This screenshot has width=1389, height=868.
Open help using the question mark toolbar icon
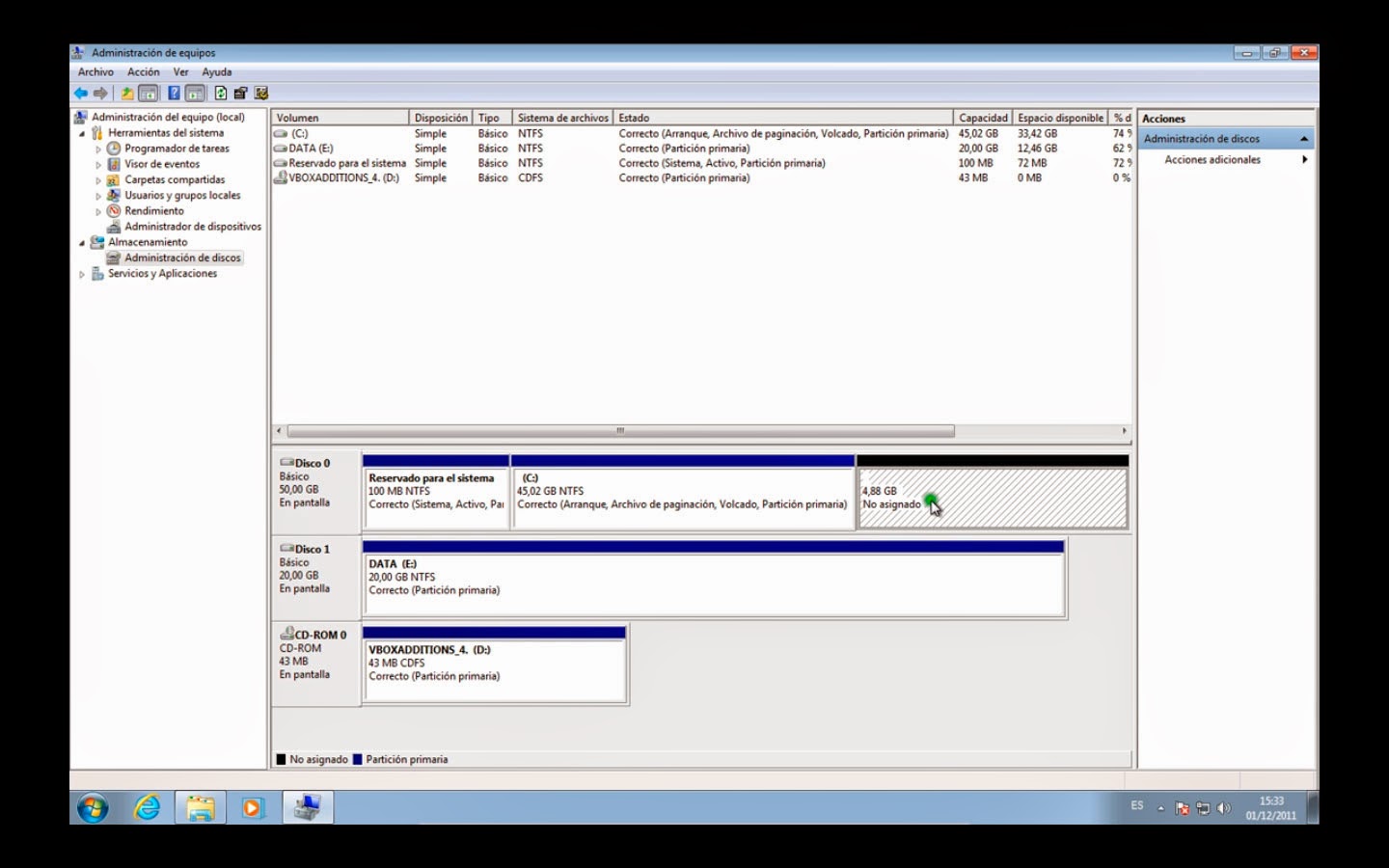click(174, 93)
